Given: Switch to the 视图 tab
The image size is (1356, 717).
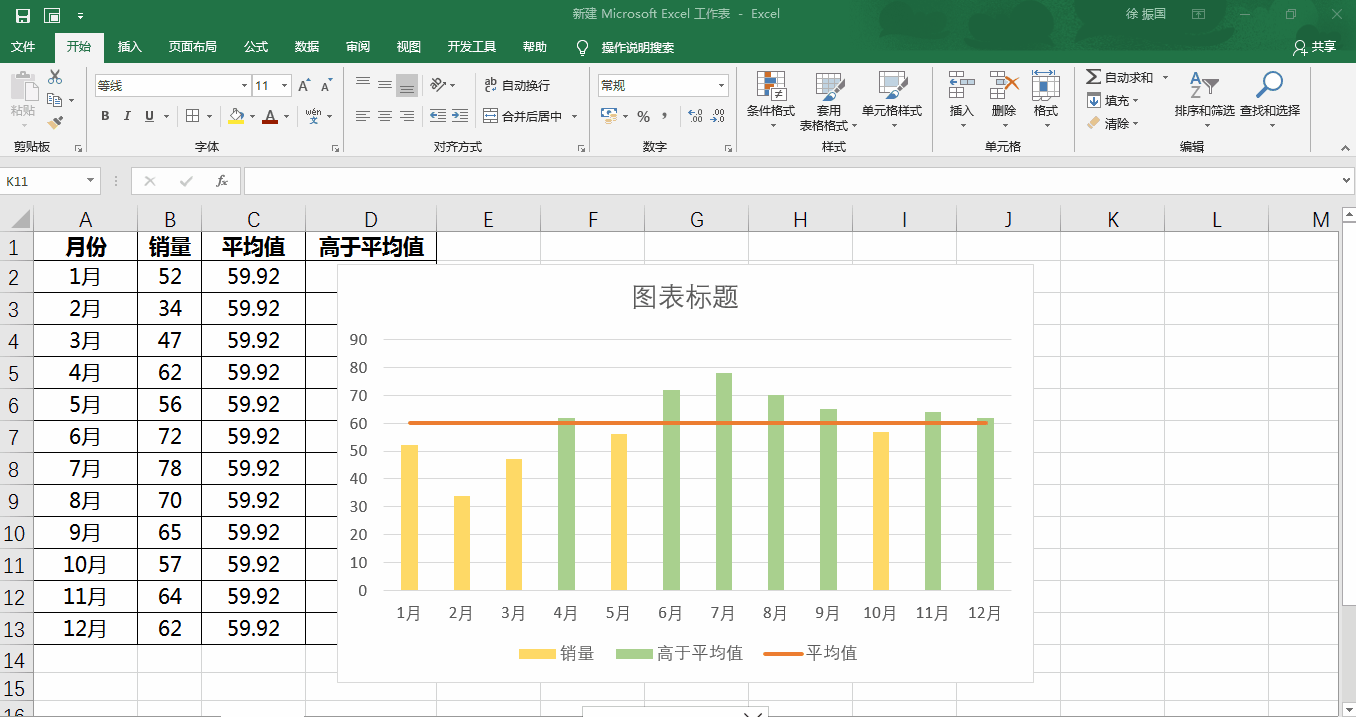Looking at the screenshot, I should 408,47.
